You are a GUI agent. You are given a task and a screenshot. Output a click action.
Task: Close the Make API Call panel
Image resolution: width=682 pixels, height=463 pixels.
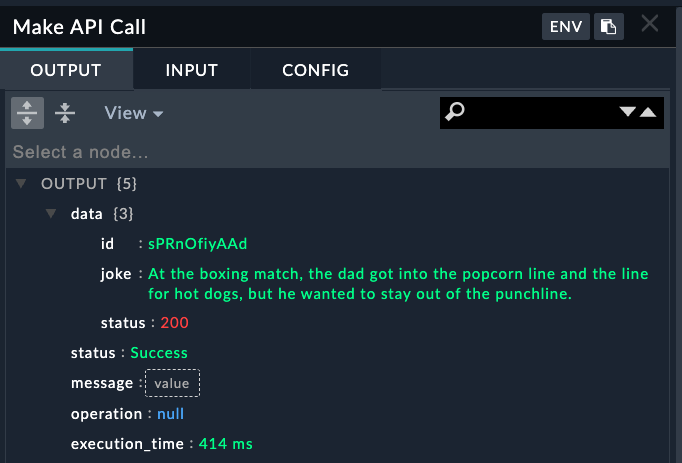tap(650, 23)
